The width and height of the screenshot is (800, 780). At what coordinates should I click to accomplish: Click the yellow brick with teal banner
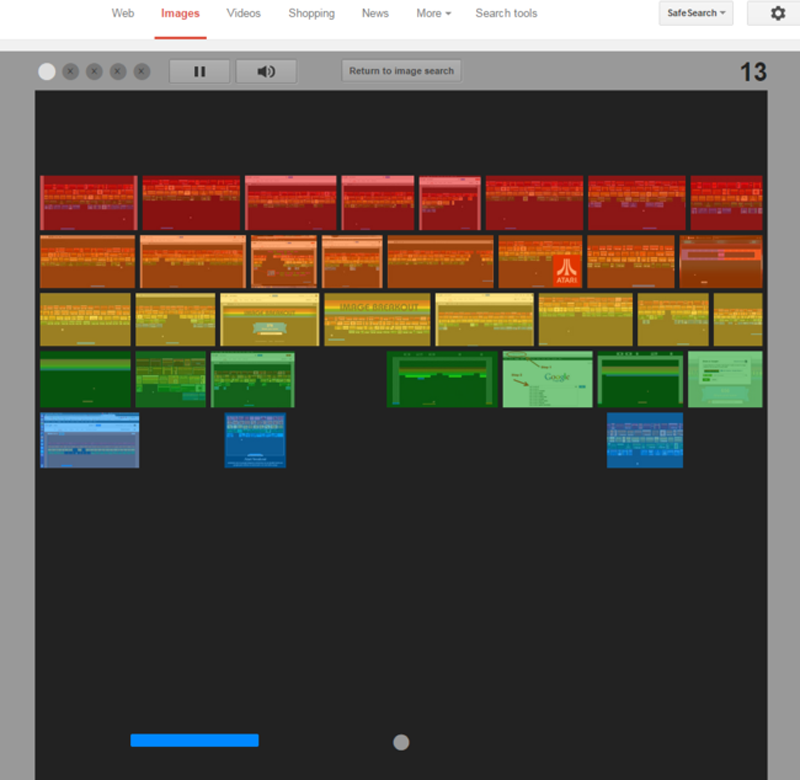click(x=269, y=319)
